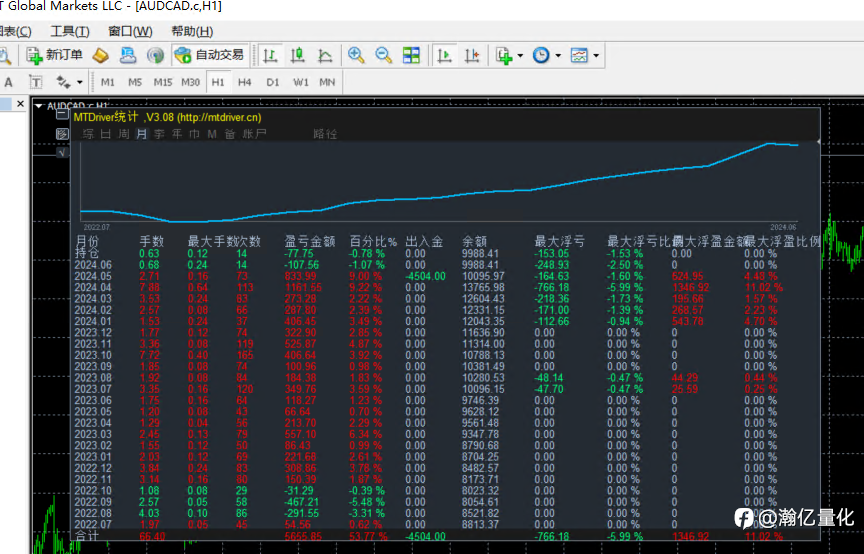Select H4 timeframe

(245, 82)
